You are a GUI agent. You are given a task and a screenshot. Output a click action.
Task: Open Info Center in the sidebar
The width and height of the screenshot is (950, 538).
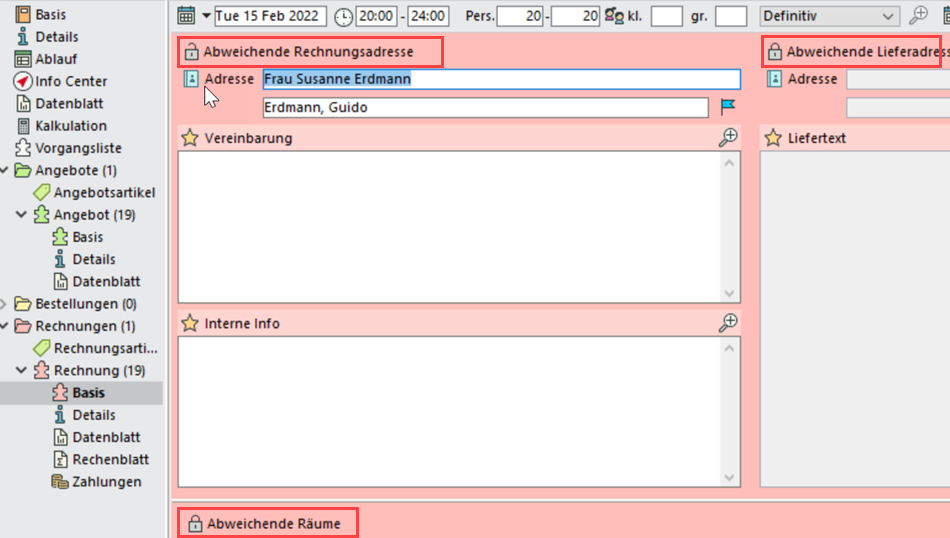click(x=70, y=81)
